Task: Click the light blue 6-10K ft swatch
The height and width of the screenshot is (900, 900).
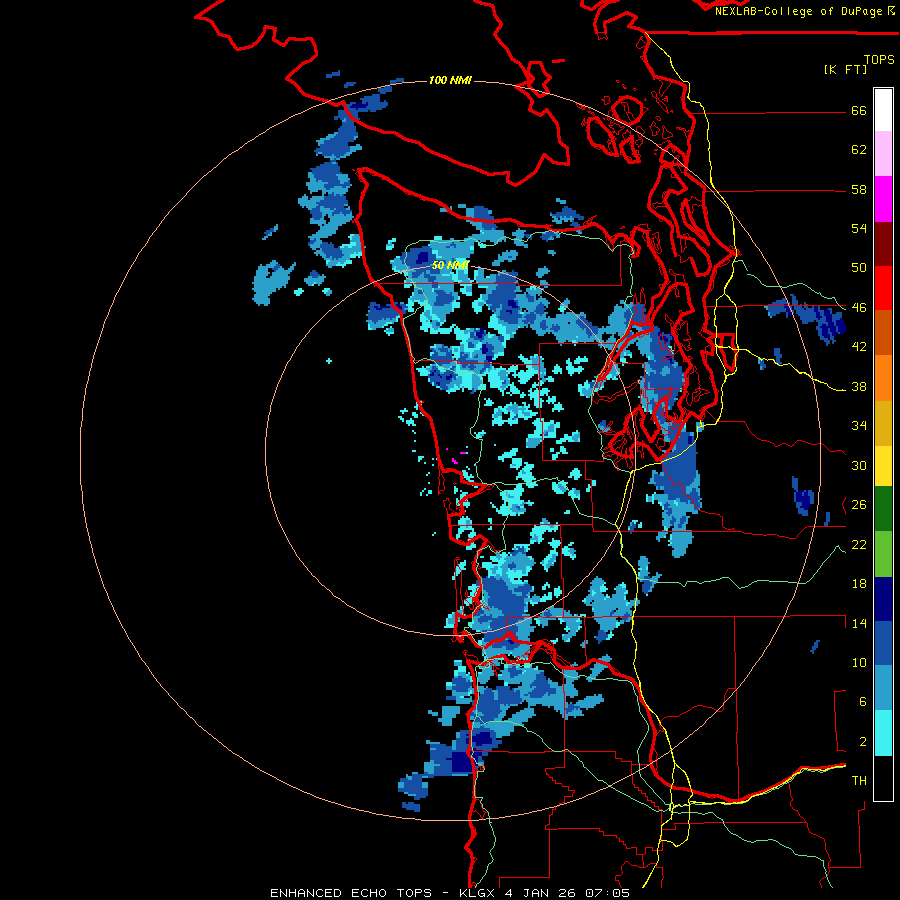Action: (x=883, y=688)
